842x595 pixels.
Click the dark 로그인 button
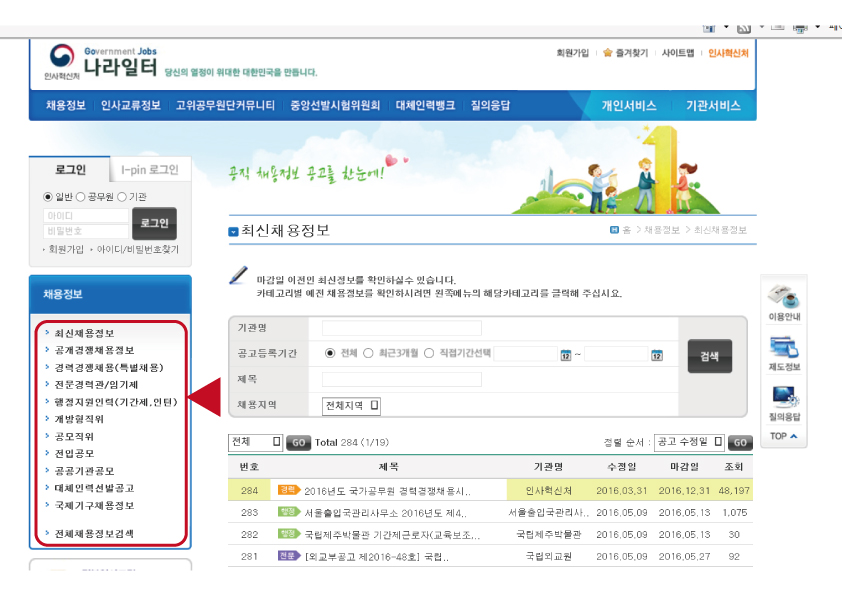tap(154, 223)
